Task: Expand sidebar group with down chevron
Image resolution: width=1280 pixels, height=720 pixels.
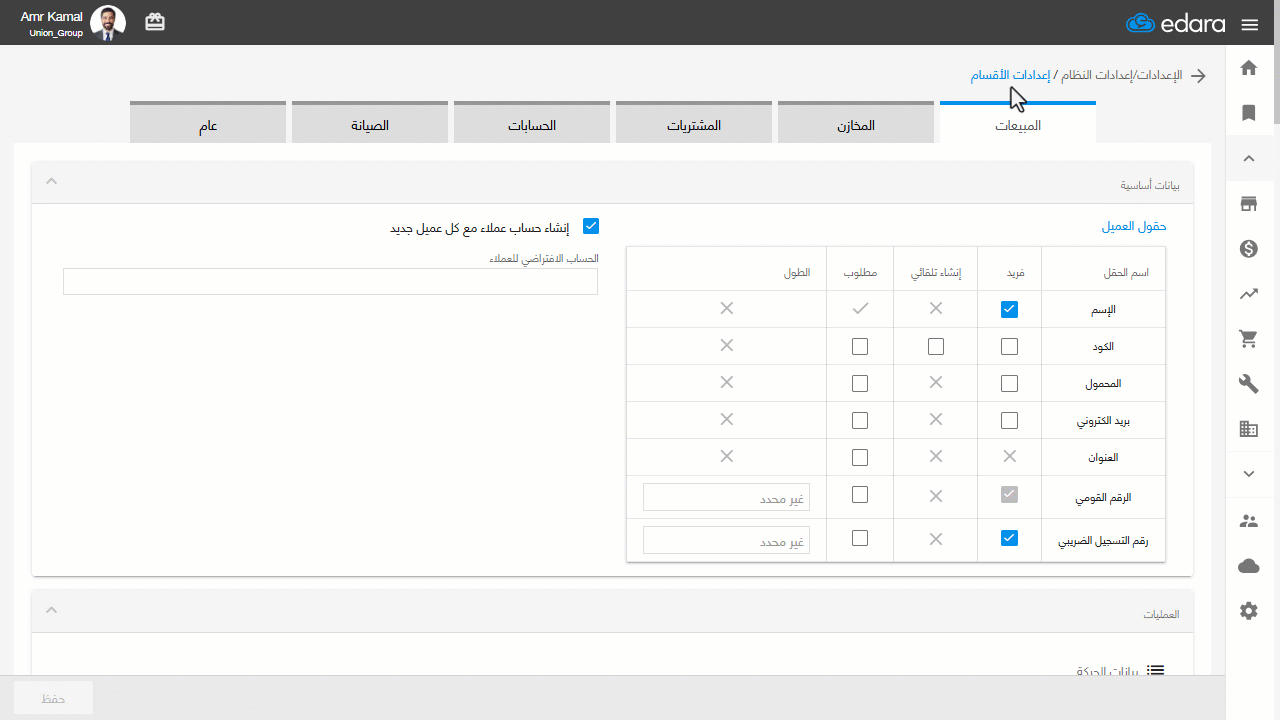Action: (x=1248, y=474)
